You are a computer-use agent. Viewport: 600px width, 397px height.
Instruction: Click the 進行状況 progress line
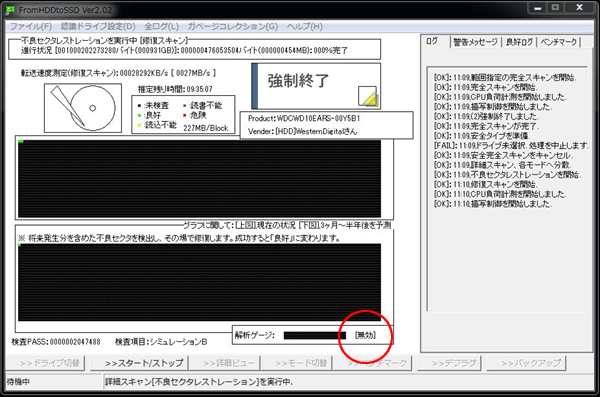click(x=184, y=51)
